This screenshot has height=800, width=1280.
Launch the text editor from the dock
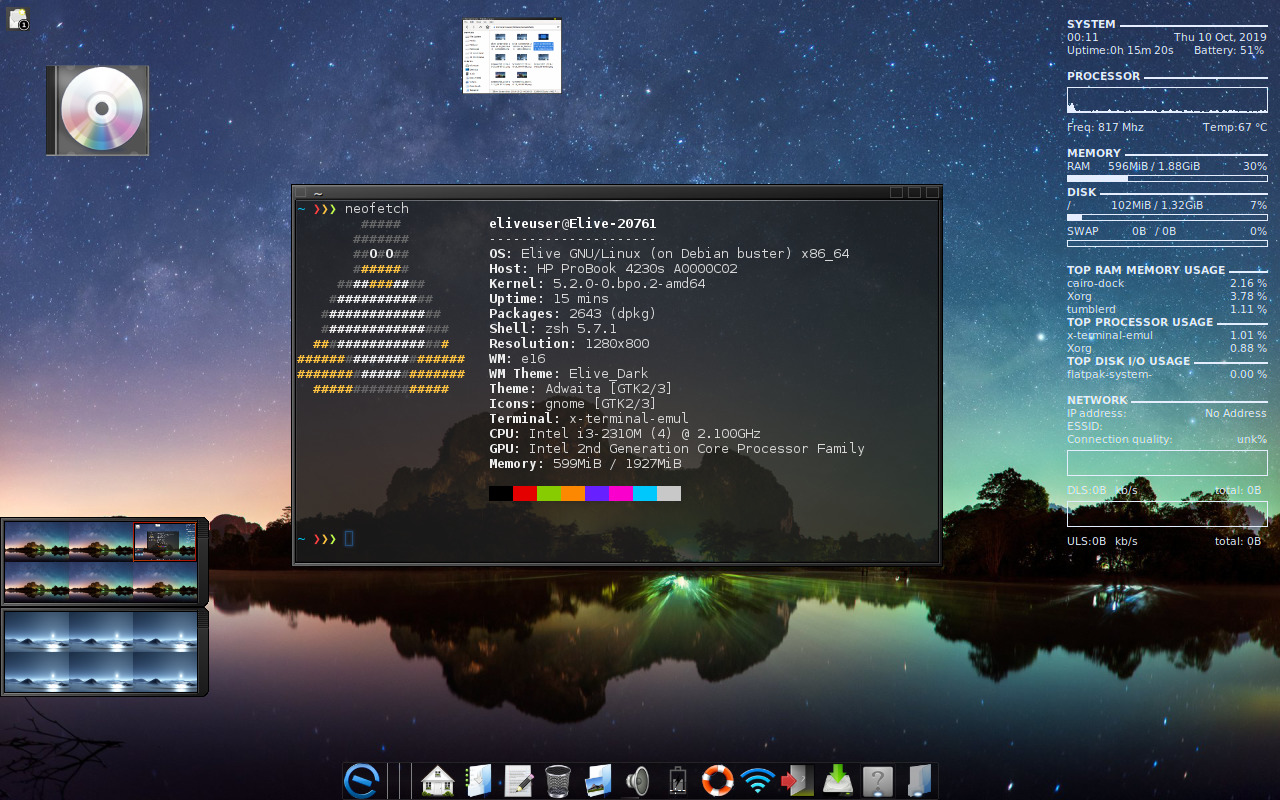(x=519, y=780)
